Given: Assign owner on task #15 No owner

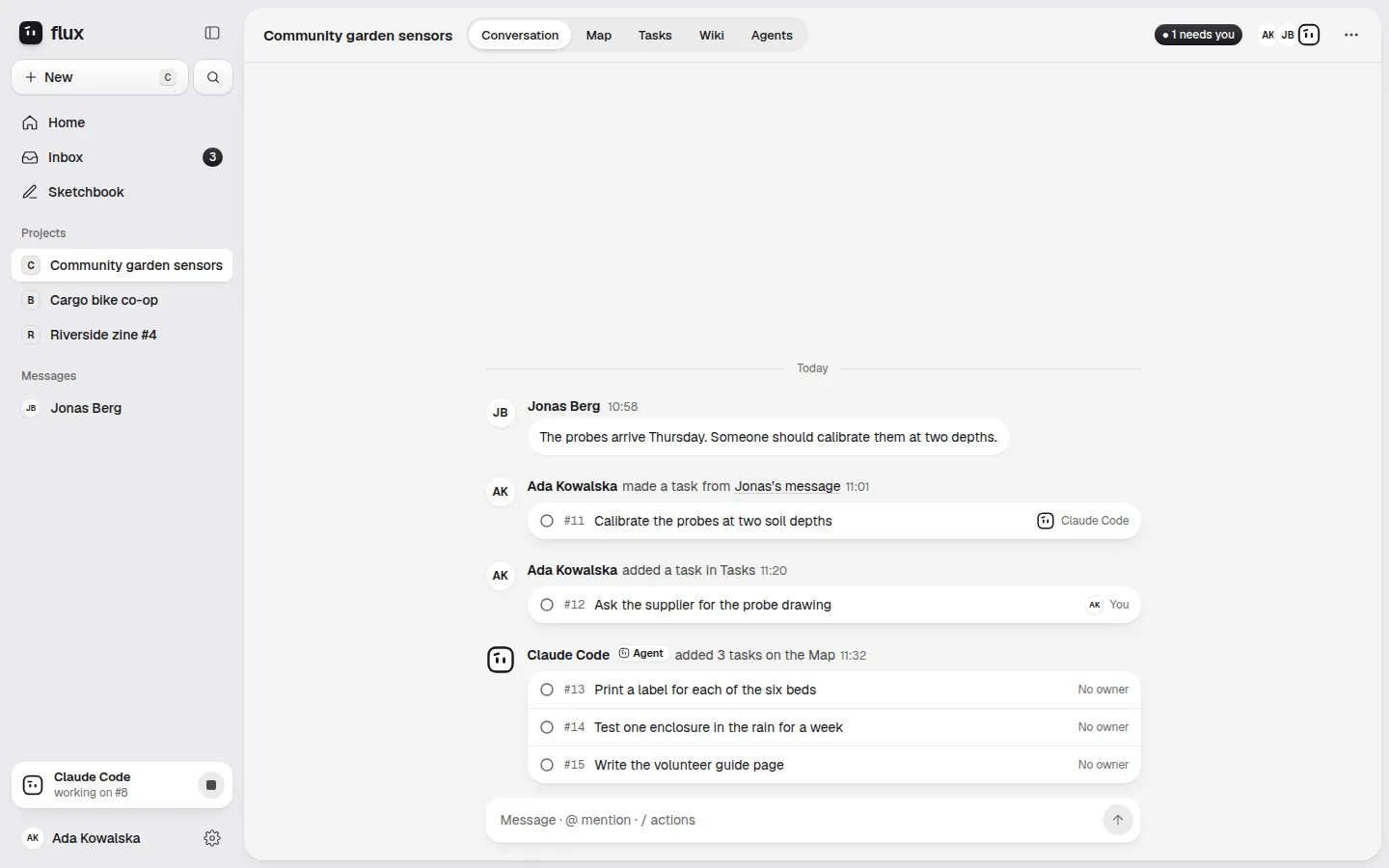Looking at the screenshot, I should coord(1103,765).
